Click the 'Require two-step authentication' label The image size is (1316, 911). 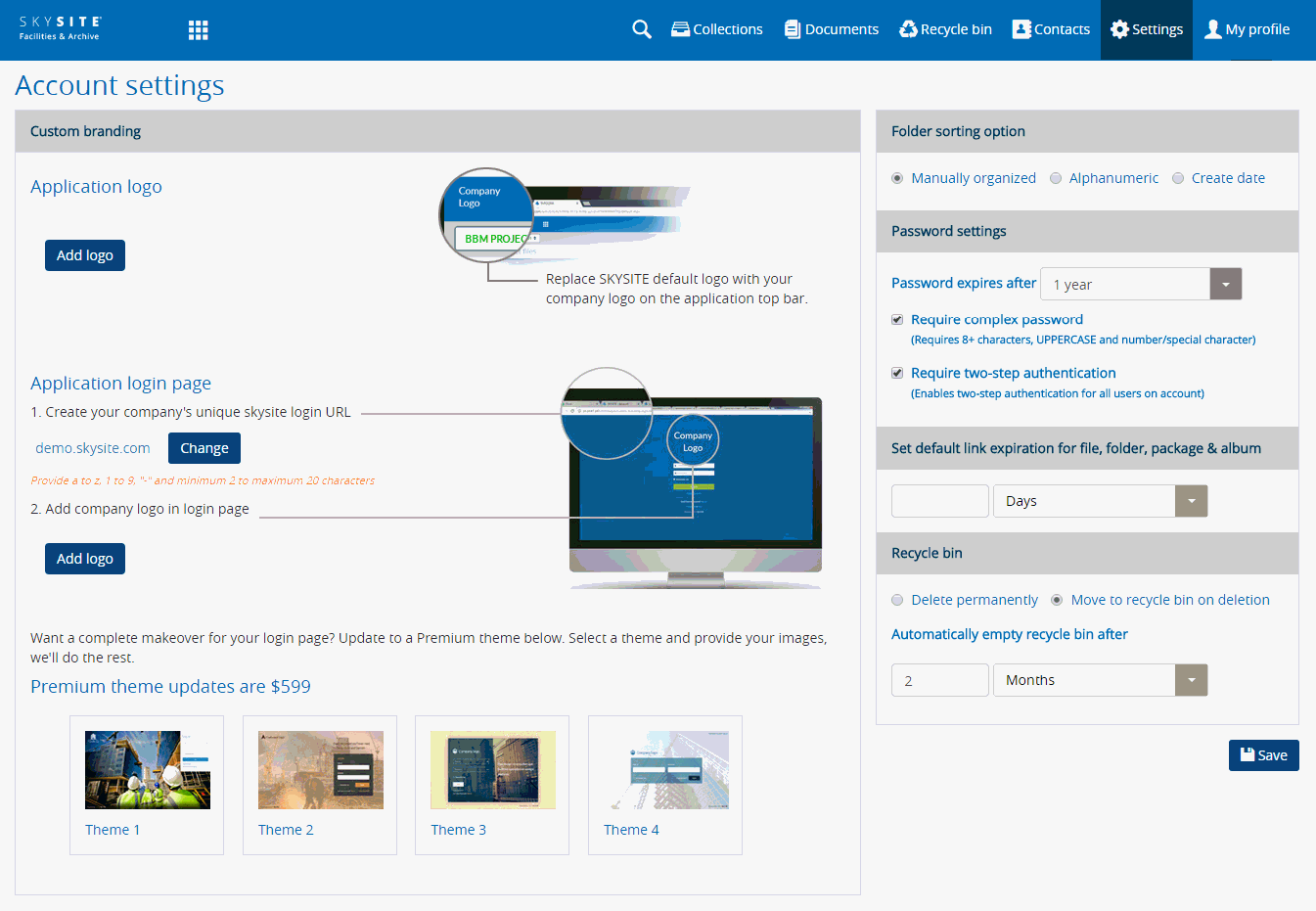pos(1014,373)
